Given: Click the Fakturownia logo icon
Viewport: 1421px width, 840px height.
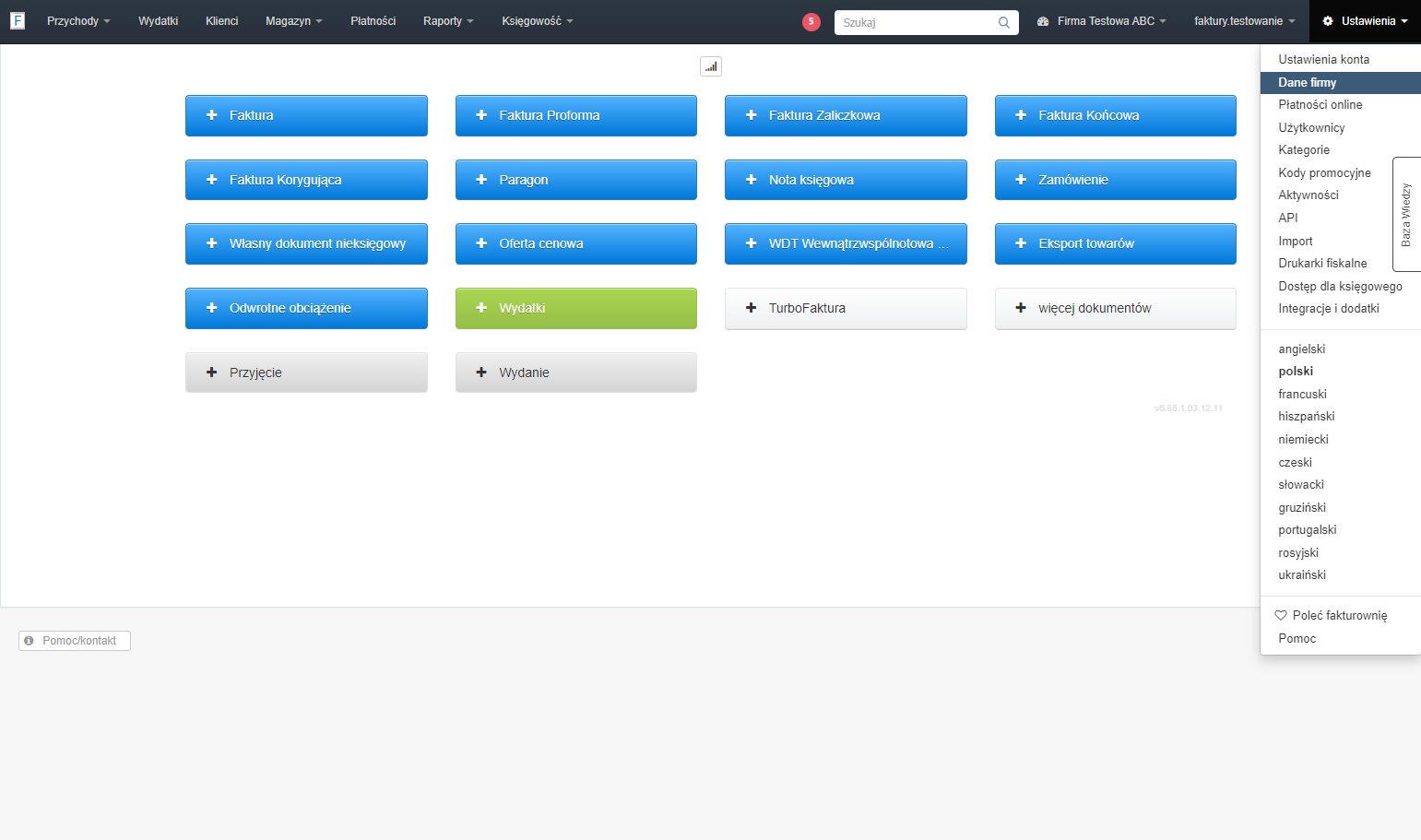Looking at the screenshot, I should (x=18, y=20).
